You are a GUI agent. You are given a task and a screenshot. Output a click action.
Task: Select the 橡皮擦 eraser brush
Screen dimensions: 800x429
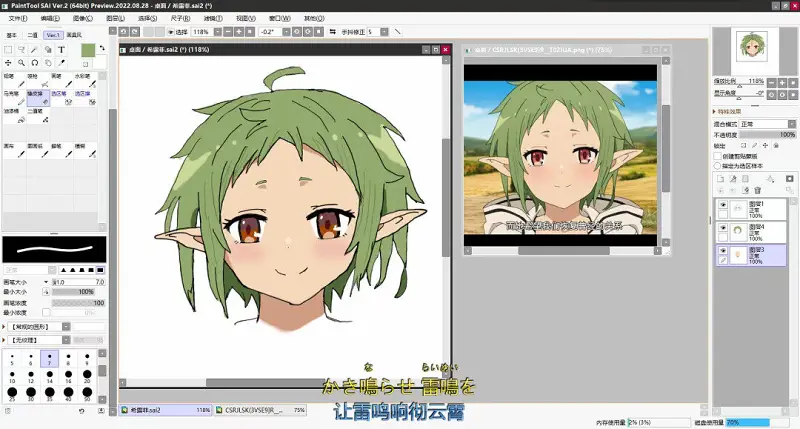click(x=38, y=98)
